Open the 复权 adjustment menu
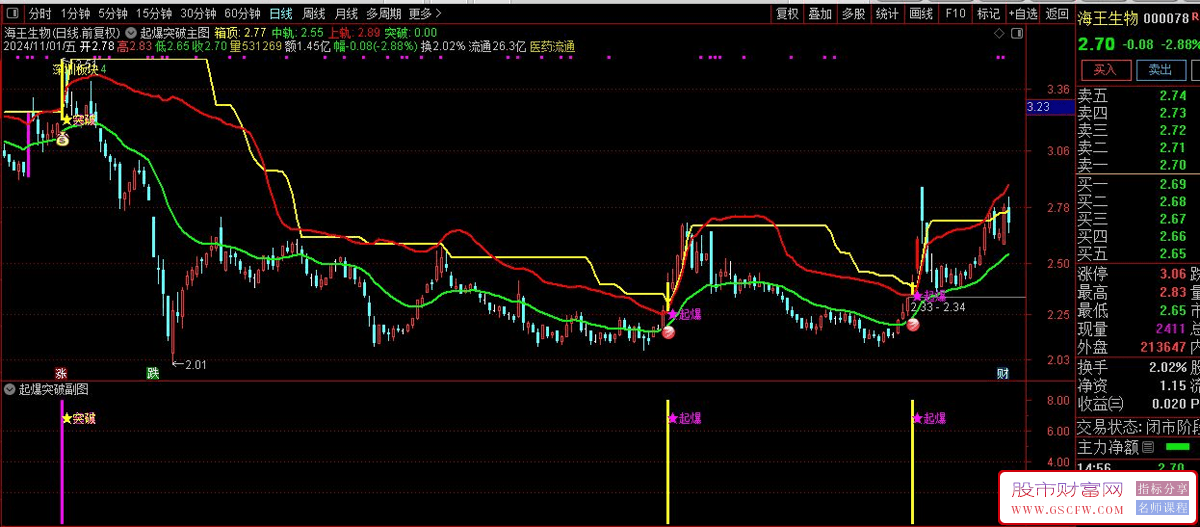The image size is (1200, 527). [787, 14]
